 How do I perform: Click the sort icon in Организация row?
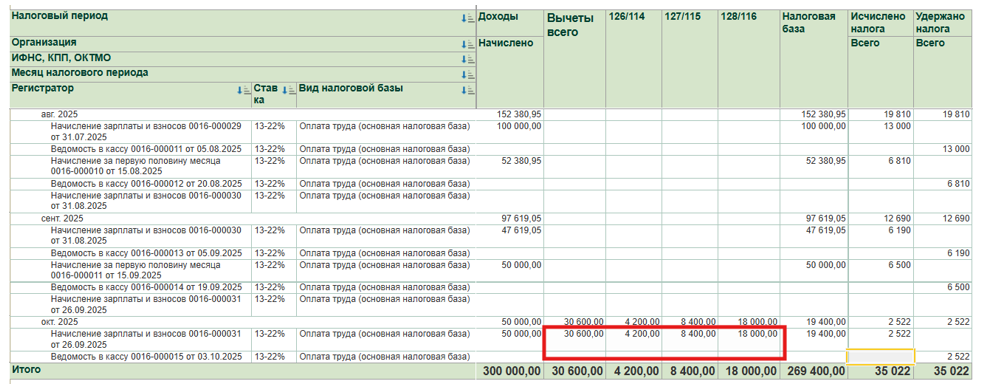tap(467, 44)
